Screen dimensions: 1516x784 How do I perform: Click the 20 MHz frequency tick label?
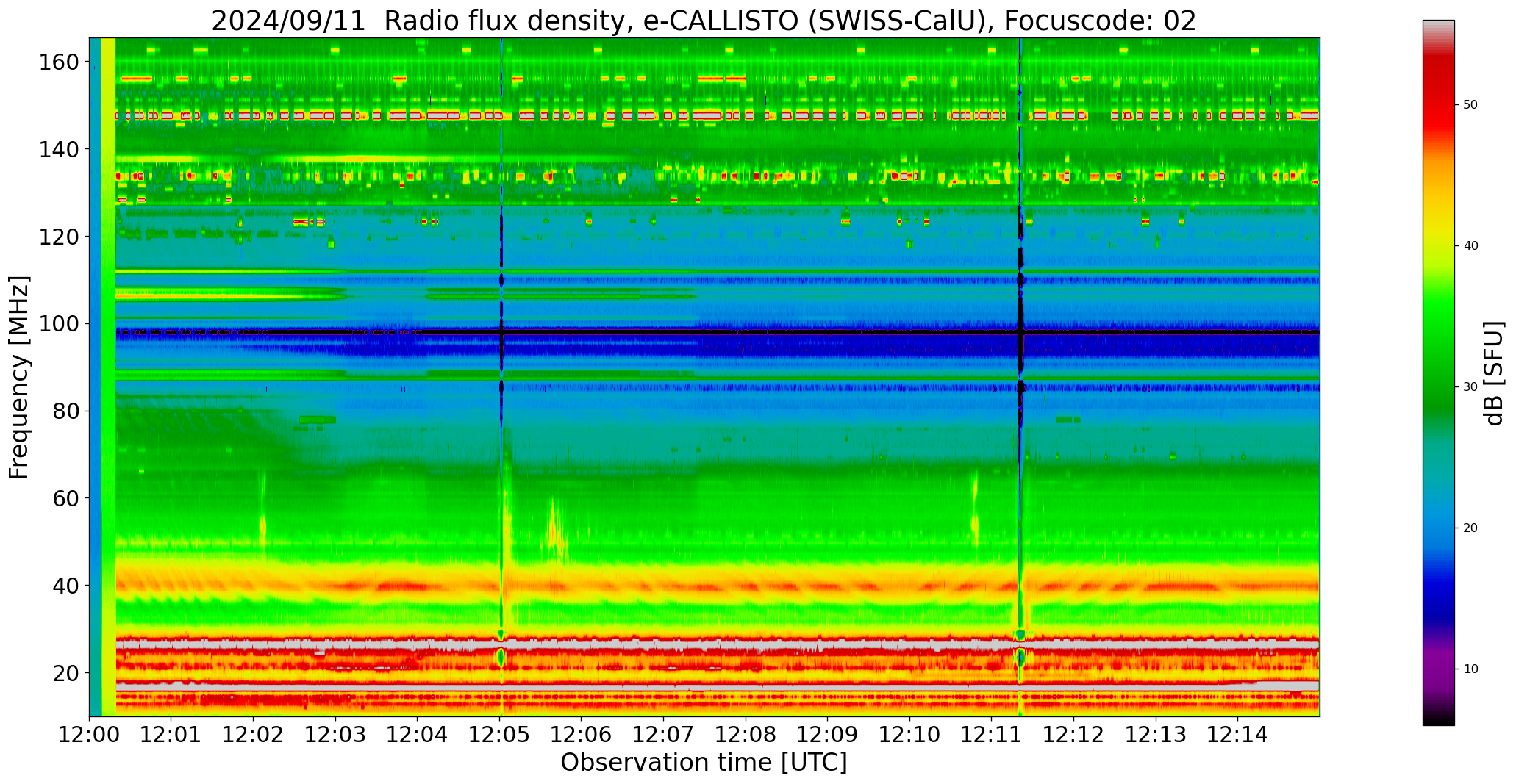pyautogui.click(x=65, y=672)
